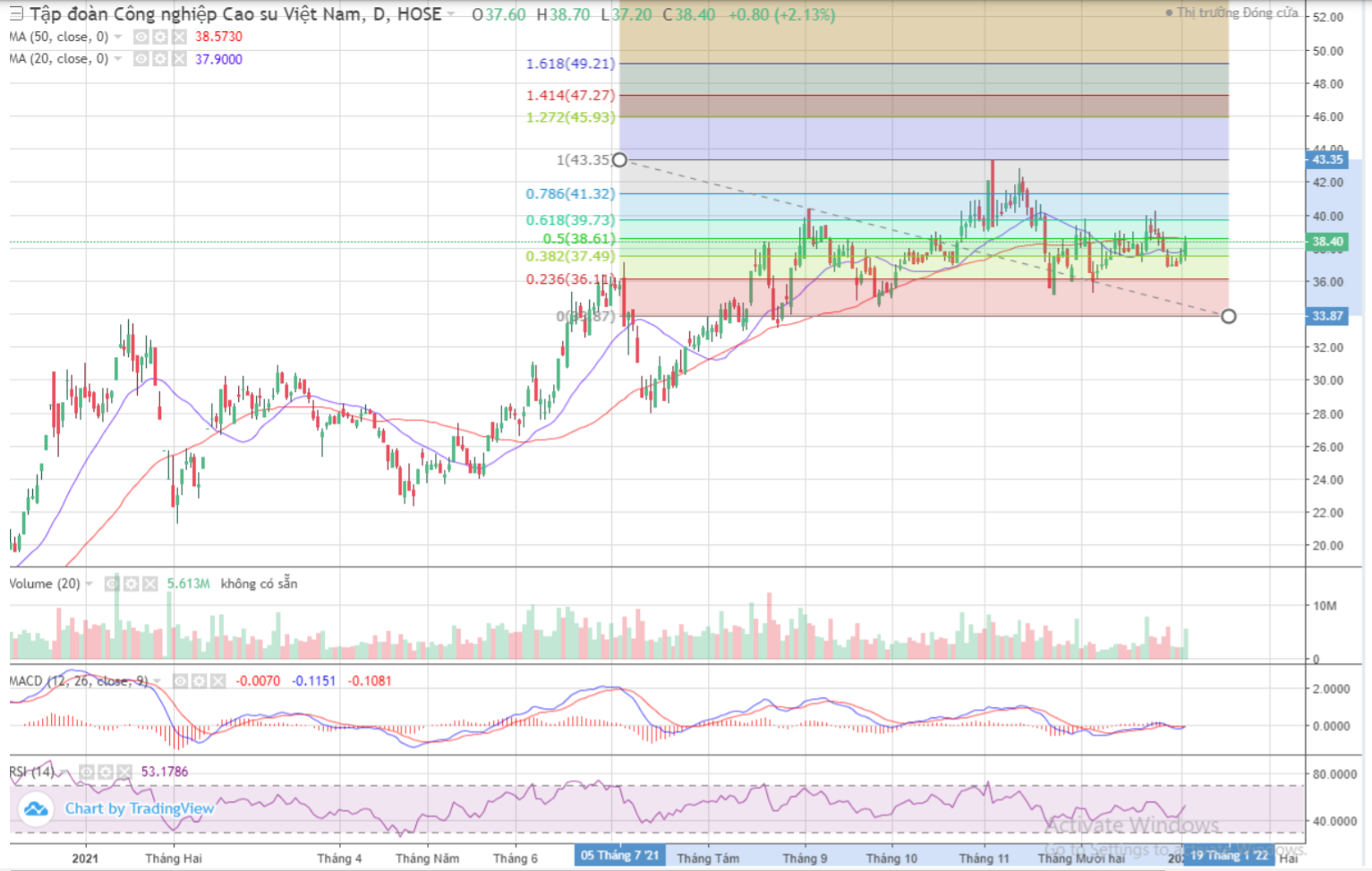Delete the MACD indicator from chart
This screenshot has width=1372, height=871.
(x=217, y=681)
